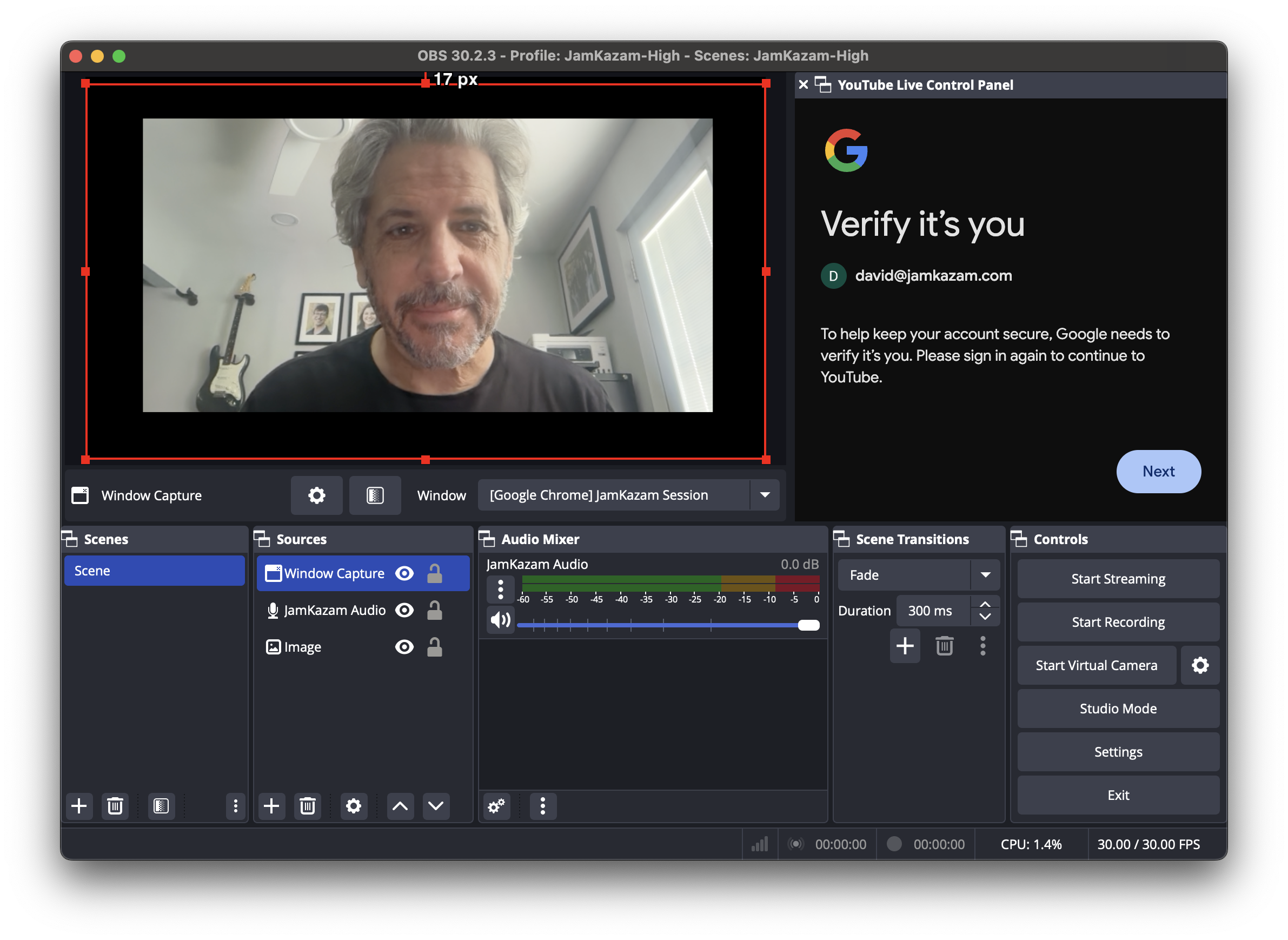Mute JamKazam Audio speaker icon
Screen dimensions: 1288x940
501,620
